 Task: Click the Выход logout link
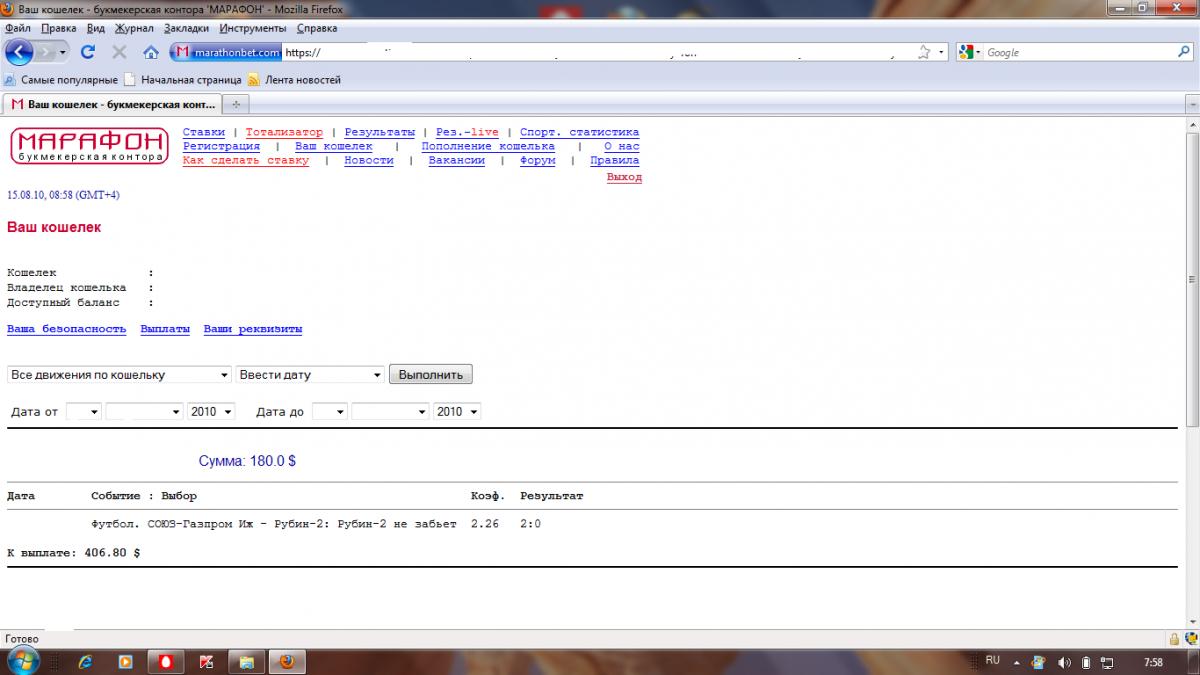pos(624,177)
